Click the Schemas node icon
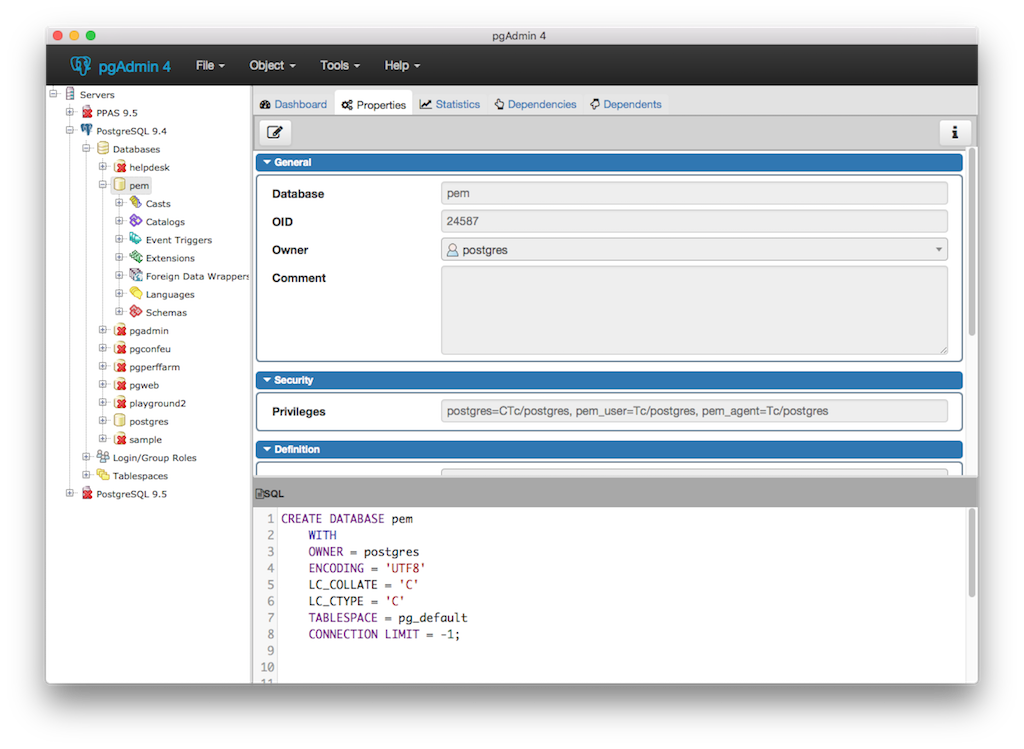Image resolution: width=1024 pixels, height=749 pixels. (136, 311)
